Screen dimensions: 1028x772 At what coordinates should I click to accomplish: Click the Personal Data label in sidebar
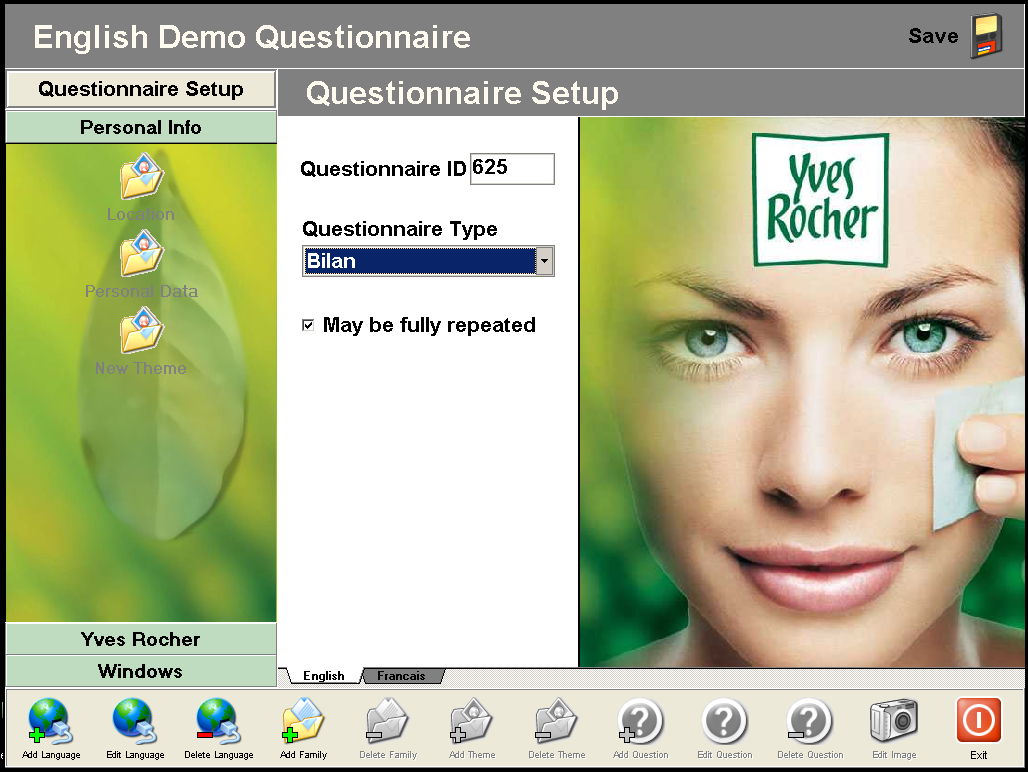[141, 291]
